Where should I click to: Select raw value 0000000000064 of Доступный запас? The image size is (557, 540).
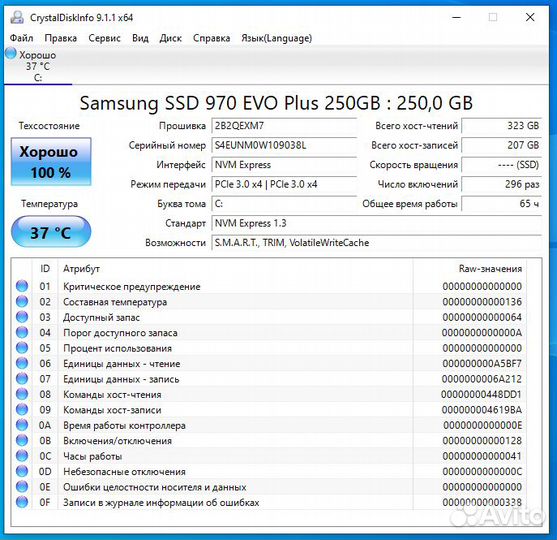click(x=482, y=317)
